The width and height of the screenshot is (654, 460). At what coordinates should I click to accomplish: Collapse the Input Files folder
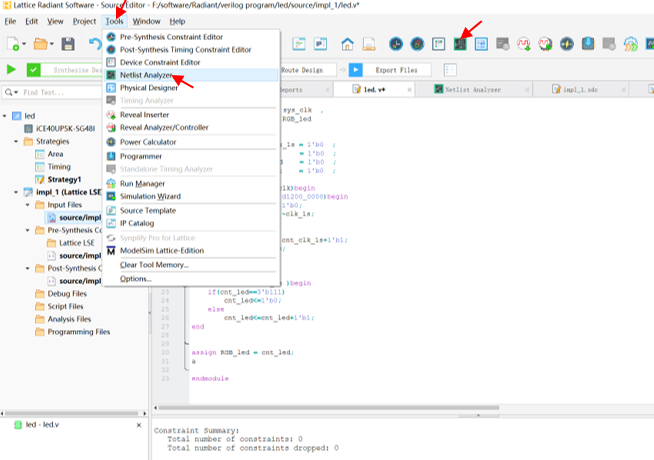pyautogui.click(x=28, y=205)
